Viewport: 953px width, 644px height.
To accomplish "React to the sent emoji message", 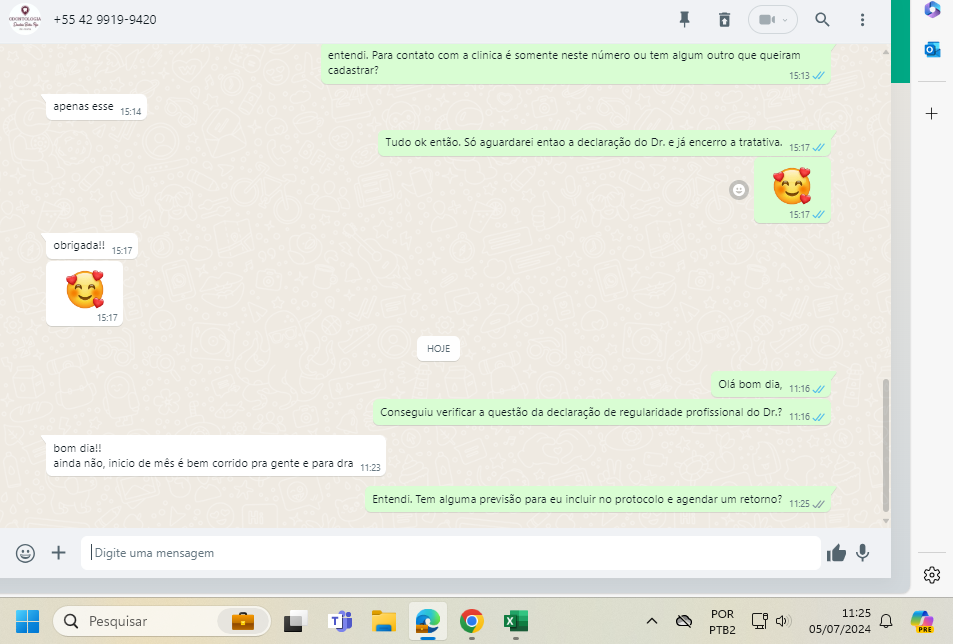I will (738, 190).
